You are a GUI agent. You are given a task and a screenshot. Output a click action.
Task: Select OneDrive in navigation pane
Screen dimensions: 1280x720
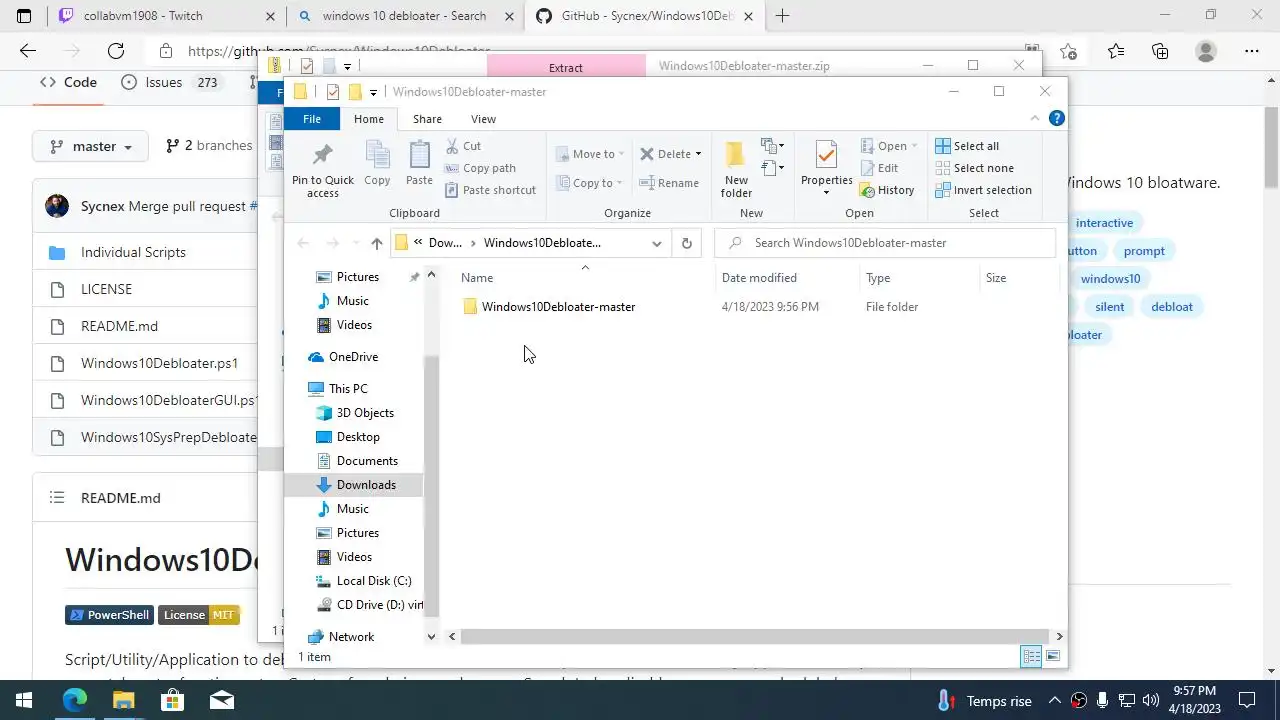(x=352, y=357)
